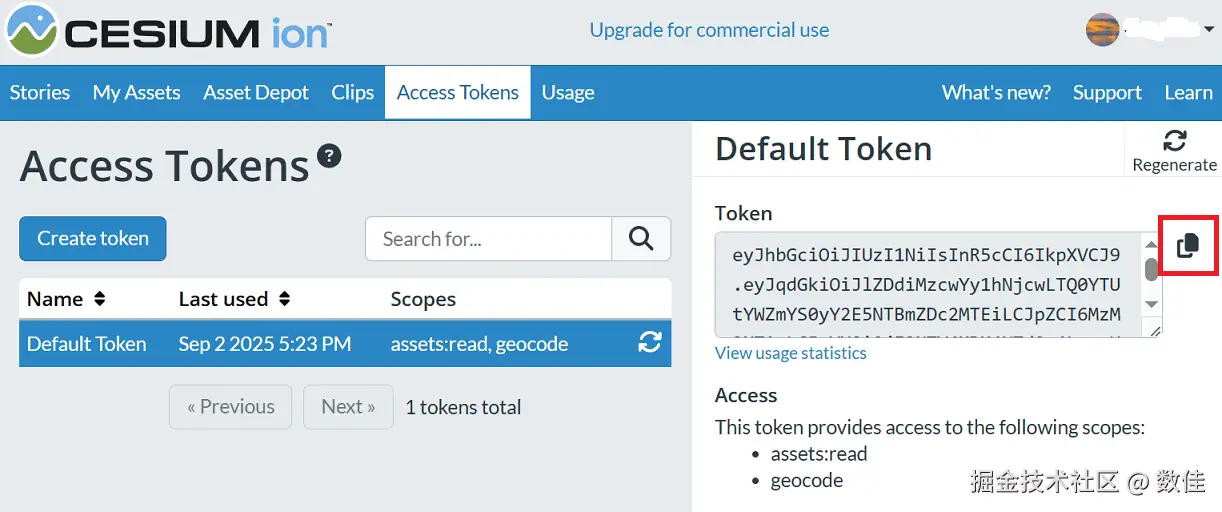Viewport: 1222px width, 512px height.
Task: Sort tokens by Last used column
Action: [x=234, y=299]
